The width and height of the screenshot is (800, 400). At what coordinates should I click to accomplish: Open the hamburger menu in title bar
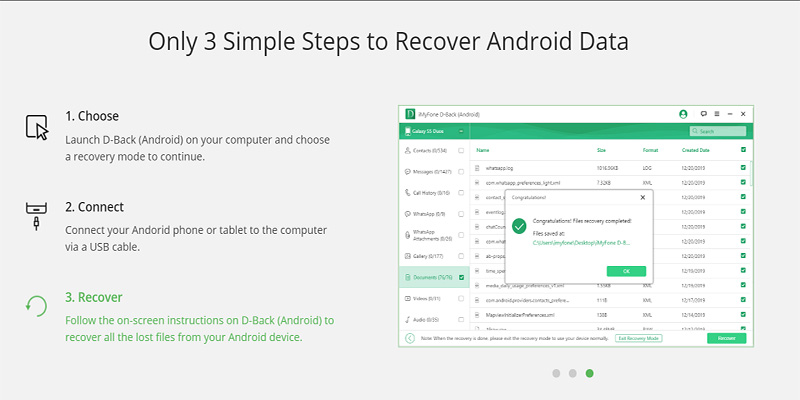point(717,114)
